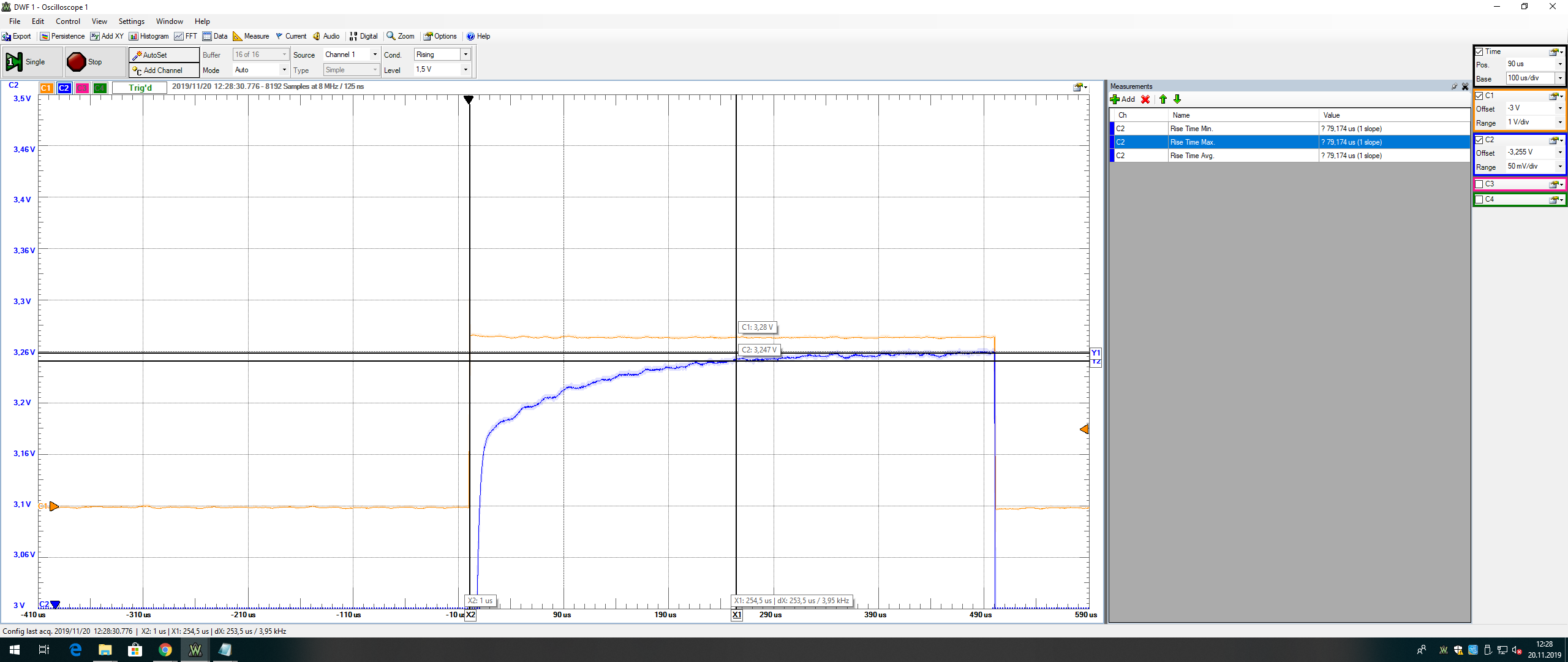Open the Settings menu

131,21
